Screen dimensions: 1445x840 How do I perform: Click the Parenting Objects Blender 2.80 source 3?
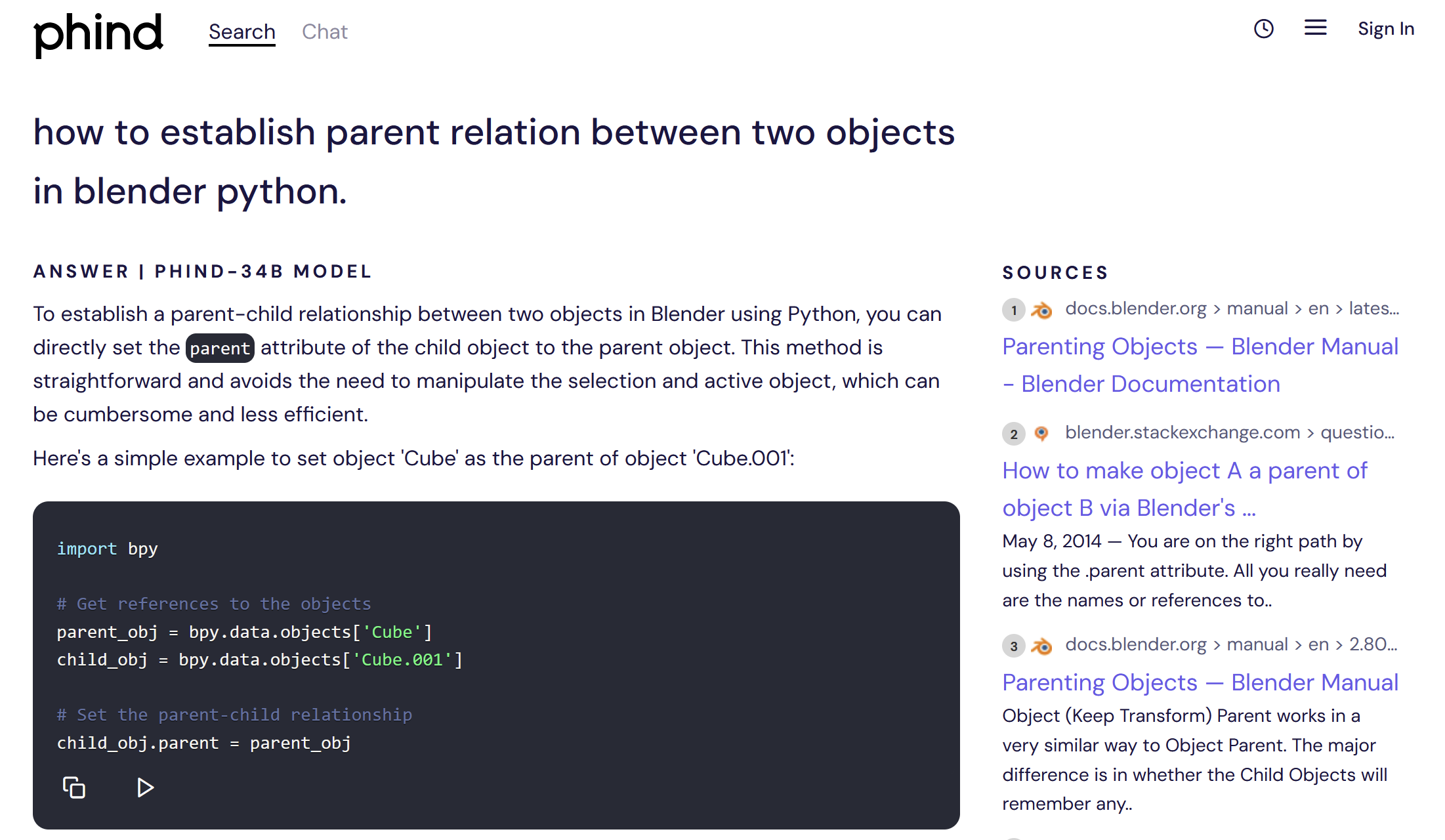(1199, 682)
